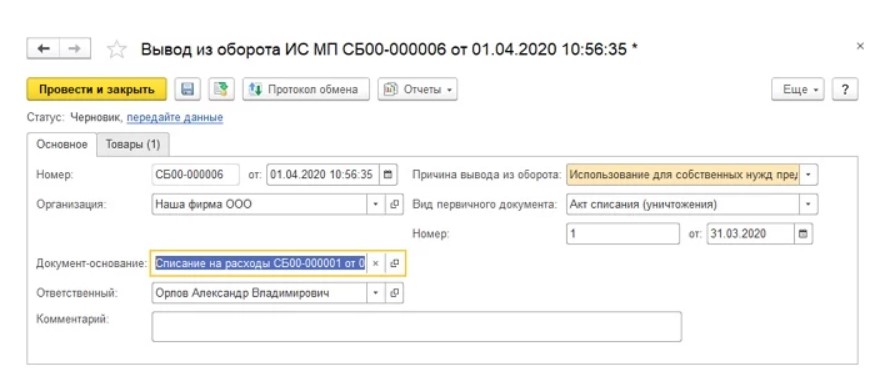Viewport: 883px width, 382px height.
Task: Click the forward navigation arrow
Action: (74, 49)
